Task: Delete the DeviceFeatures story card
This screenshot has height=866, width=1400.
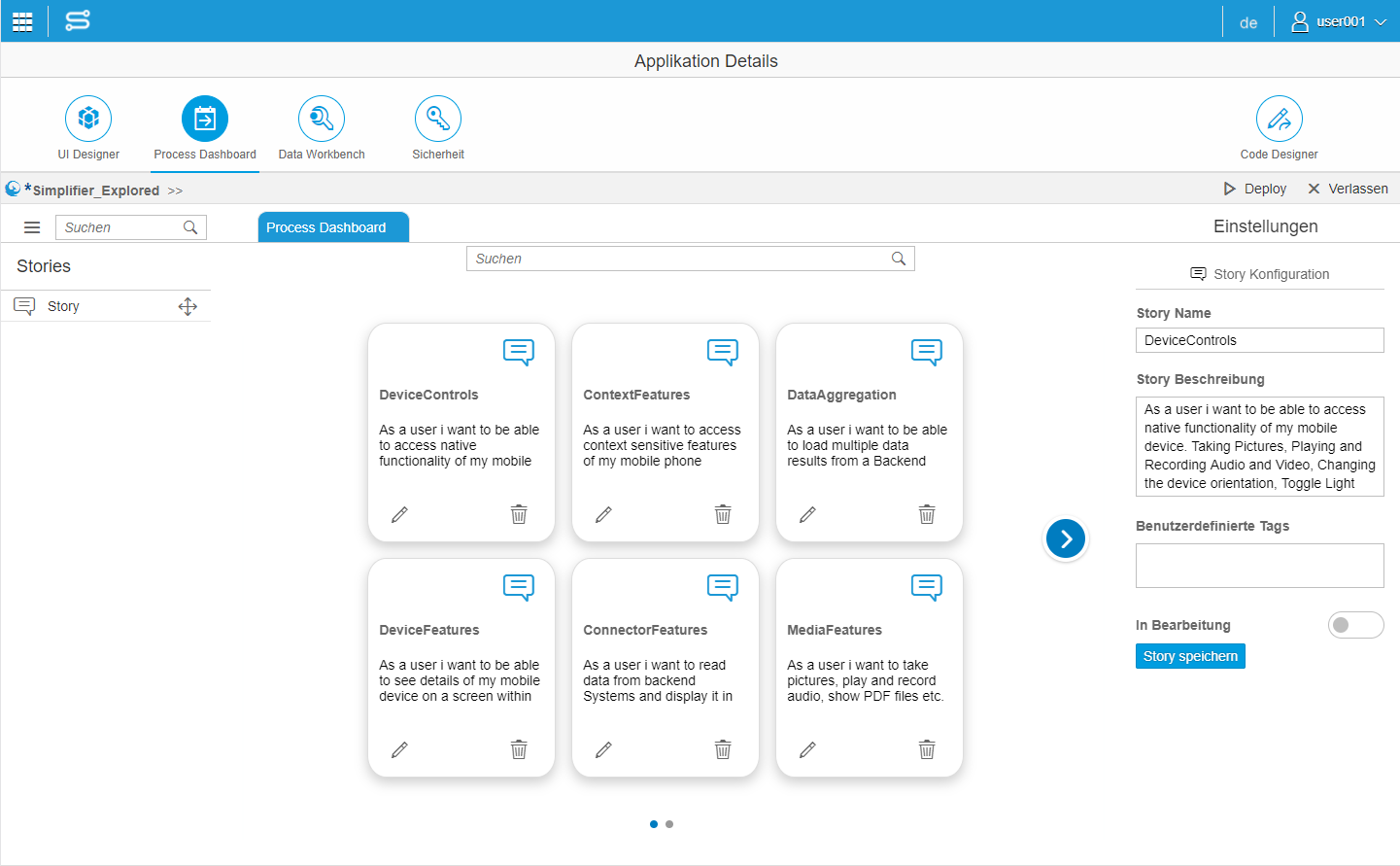Action: coord(519,749)
